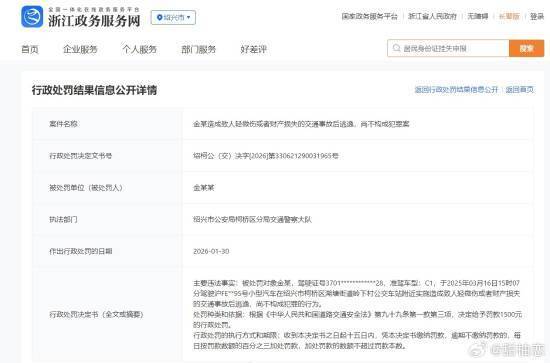Select the 作出行政处罚的日期 label
Viewport: 550px width, 363px height.
81,251
